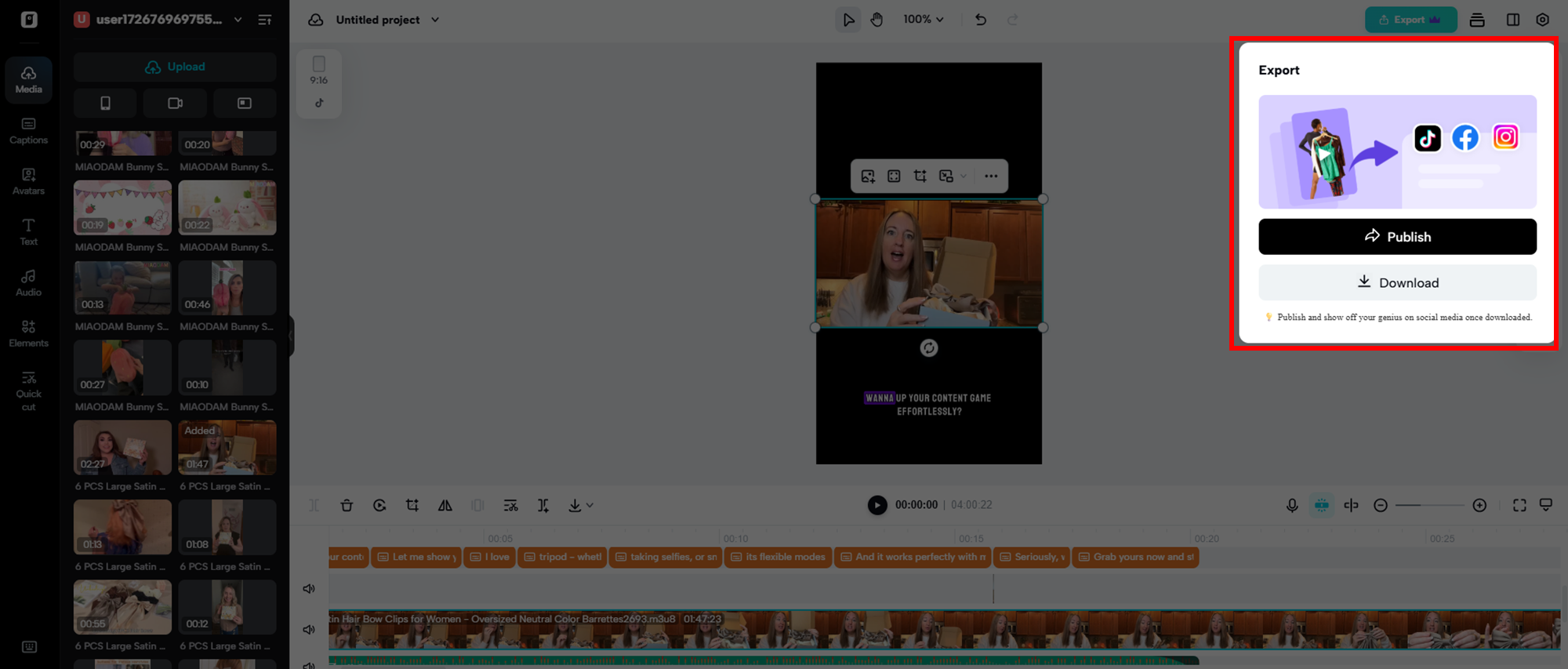Expand the user account dropdown

point(238,20)
